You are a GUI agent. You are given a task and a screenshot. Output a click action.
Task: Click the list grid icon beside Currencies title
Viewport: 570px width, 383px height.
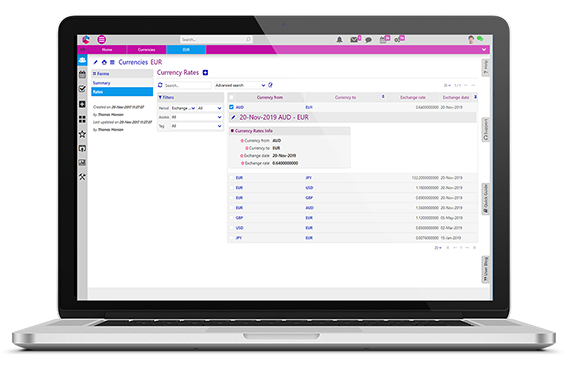point(112,62)
